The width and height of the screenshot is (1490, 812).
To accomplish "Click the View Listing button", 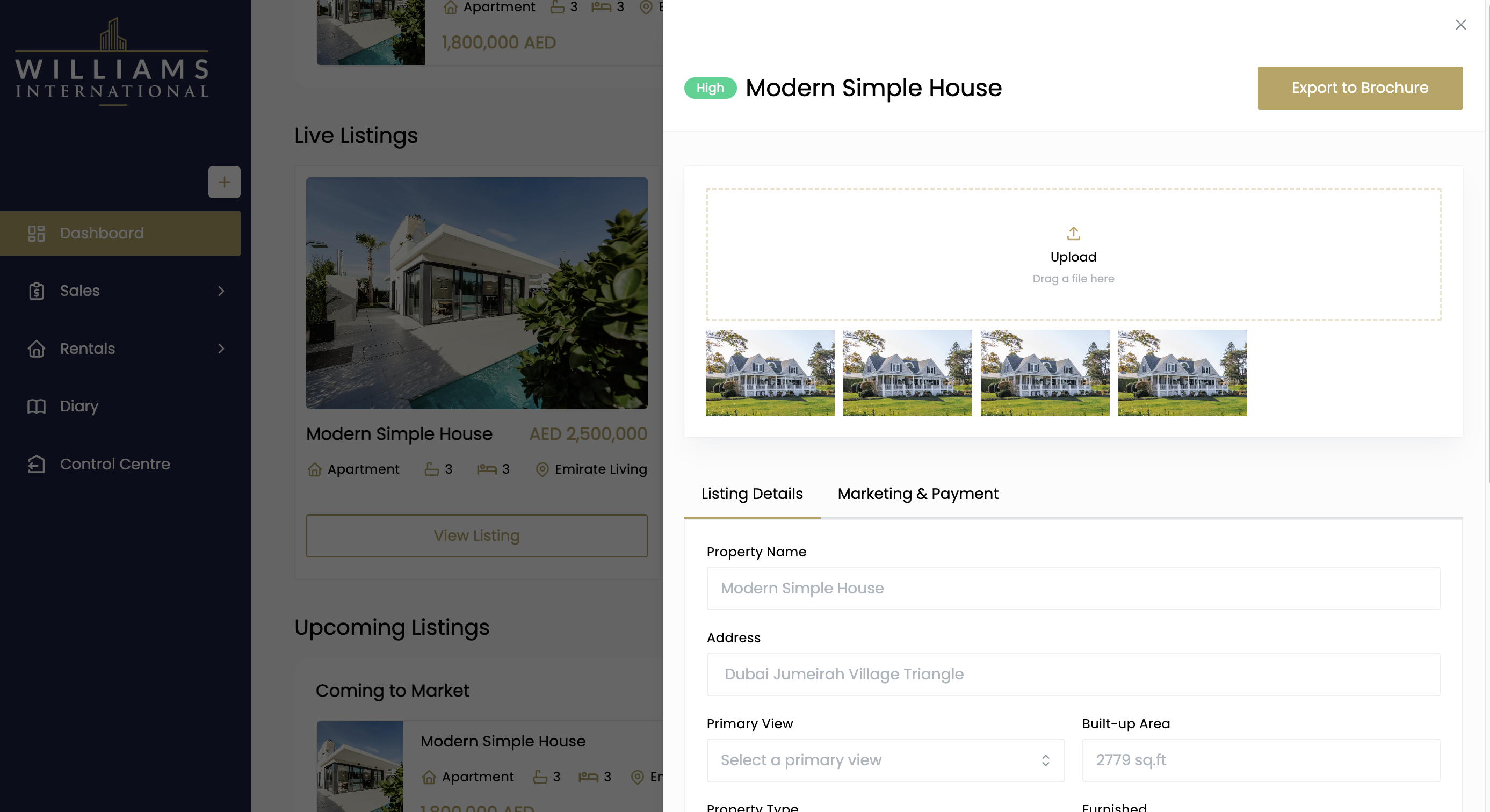I will click(476, 536).
